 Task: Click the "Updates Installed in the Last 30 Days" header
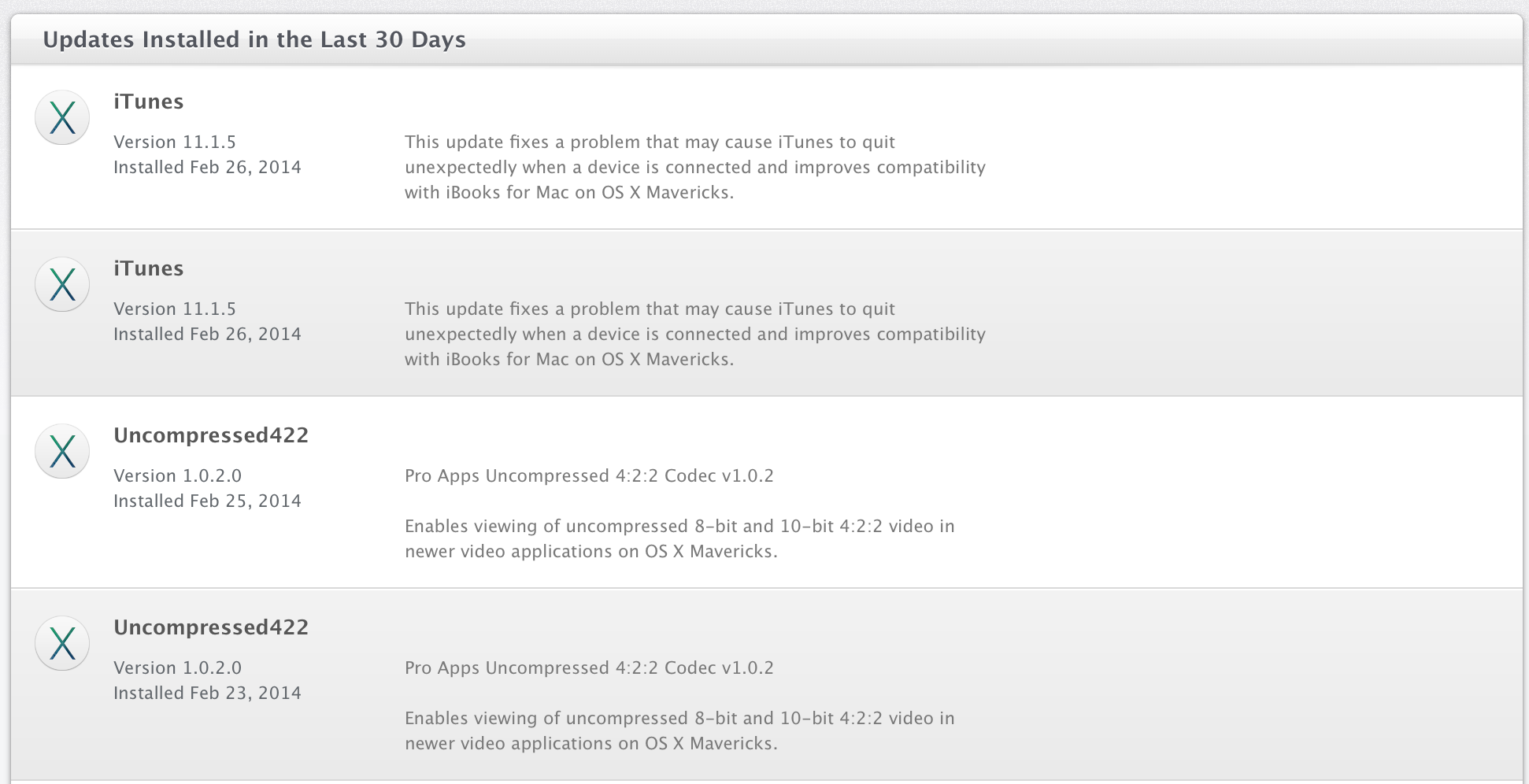[x=254, y=39]
